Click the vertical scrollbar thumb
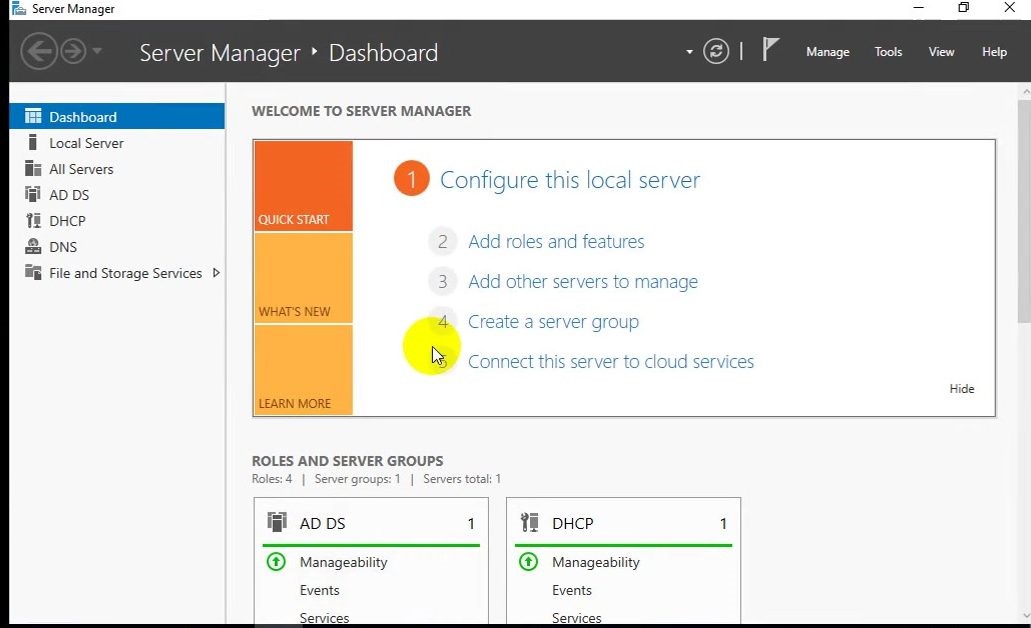1031x628 pixels. tap(1024, 211)
